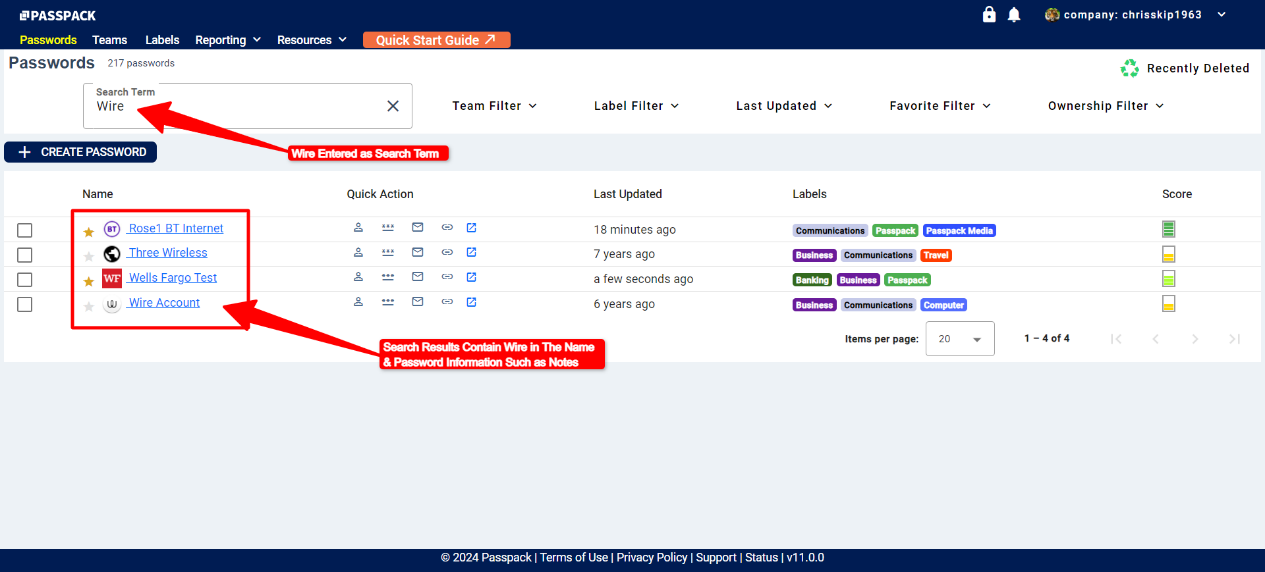Sort by the Score column header

1177,194
